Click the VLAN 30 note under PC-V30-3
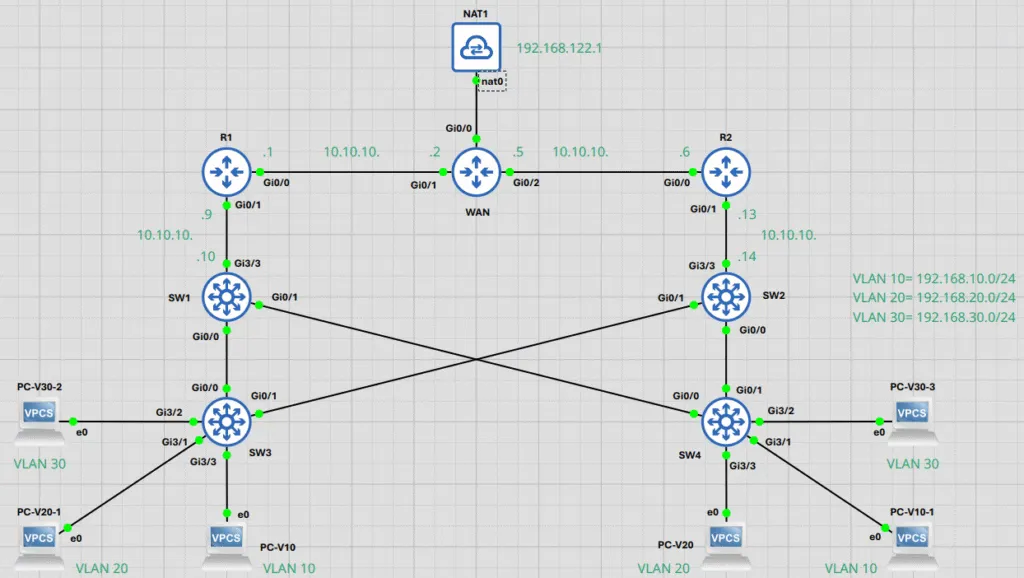This screenshot has height=578, width=1024. coord(912,464)
